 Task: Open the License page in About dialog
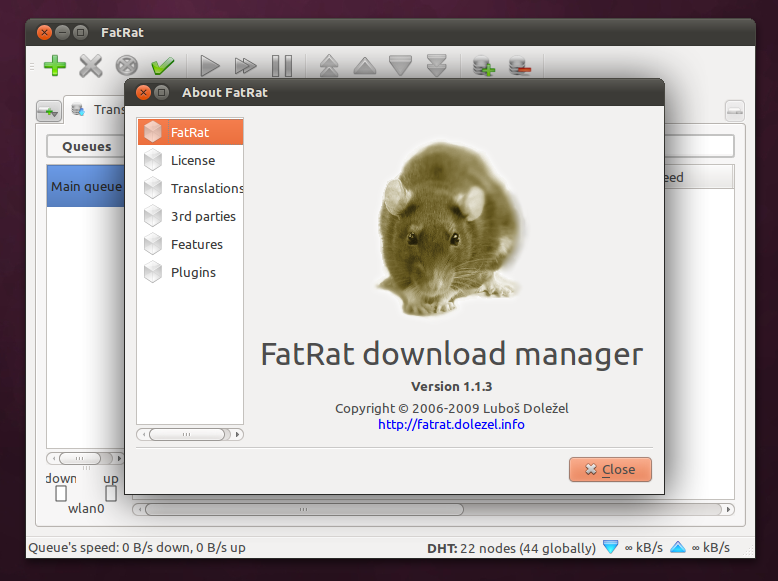click(x=190, y=160)
